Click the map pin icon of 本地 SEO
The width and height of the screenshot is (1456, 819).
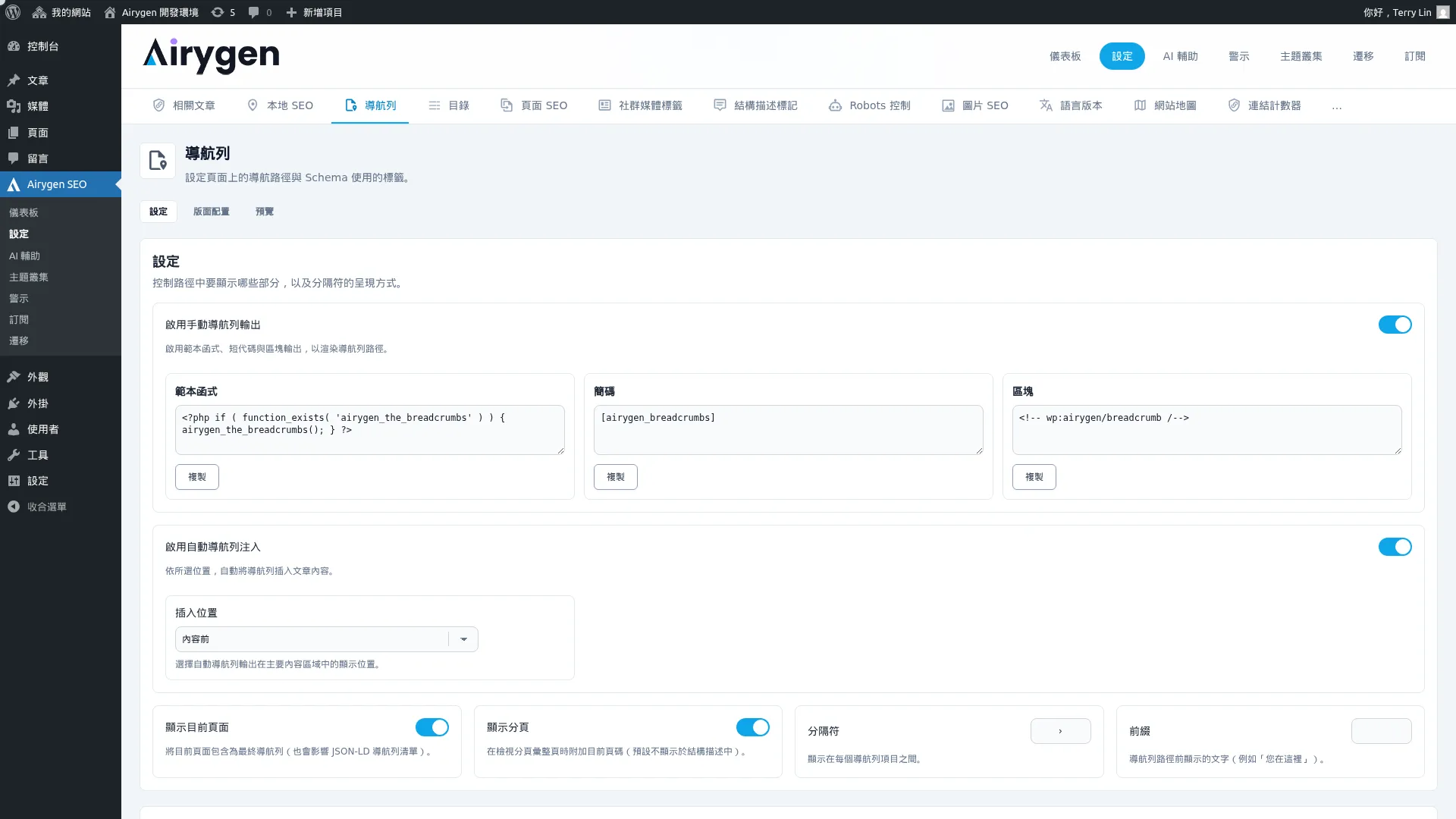[x=253, y=105]
